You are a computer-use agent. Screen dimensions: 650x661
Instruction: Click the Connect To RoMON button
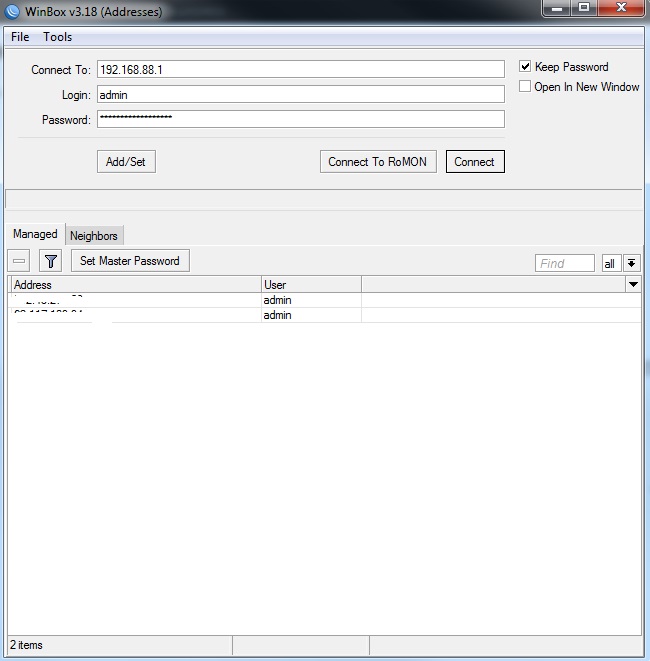[378, 161]
